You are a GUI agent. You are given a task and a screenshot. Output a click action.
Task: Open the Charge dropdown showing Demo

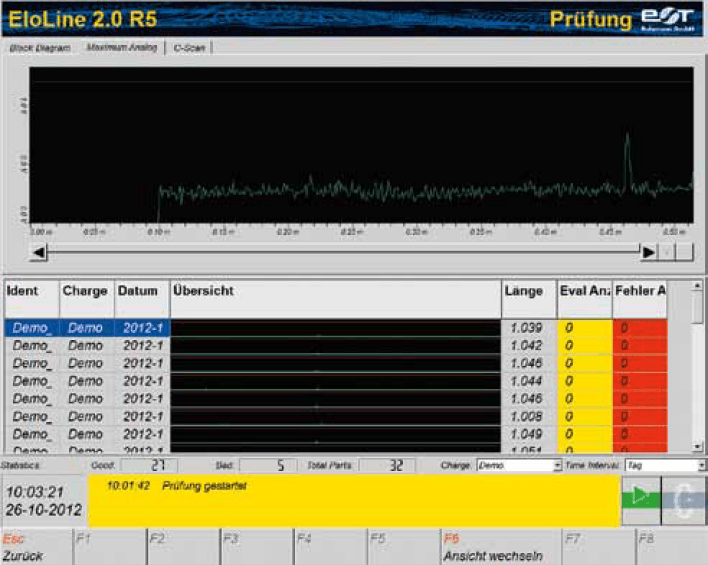[519, 465]
